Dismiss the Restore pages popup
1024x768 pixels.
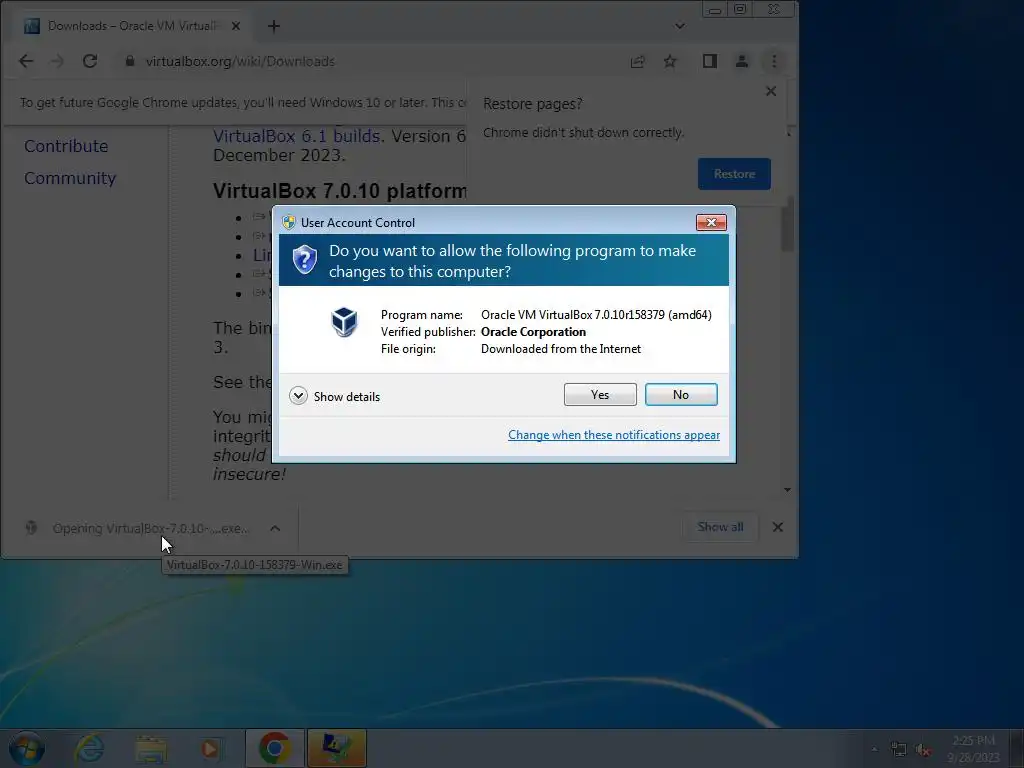click(771, 91)
